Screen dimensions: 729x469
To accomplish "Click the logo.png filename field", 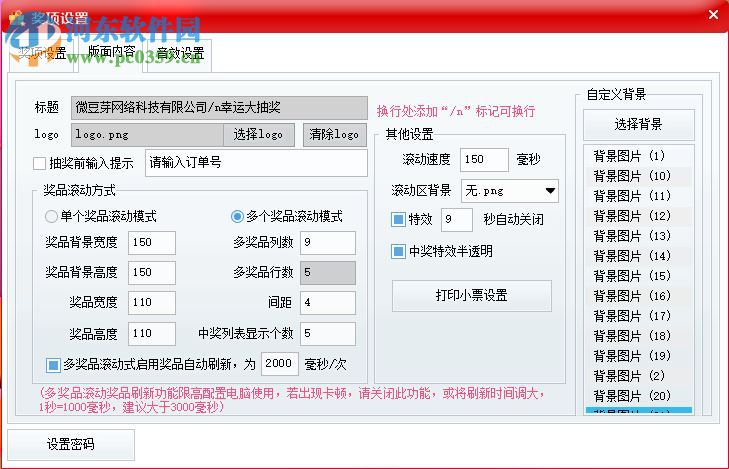I will click(x=147, y=135).
